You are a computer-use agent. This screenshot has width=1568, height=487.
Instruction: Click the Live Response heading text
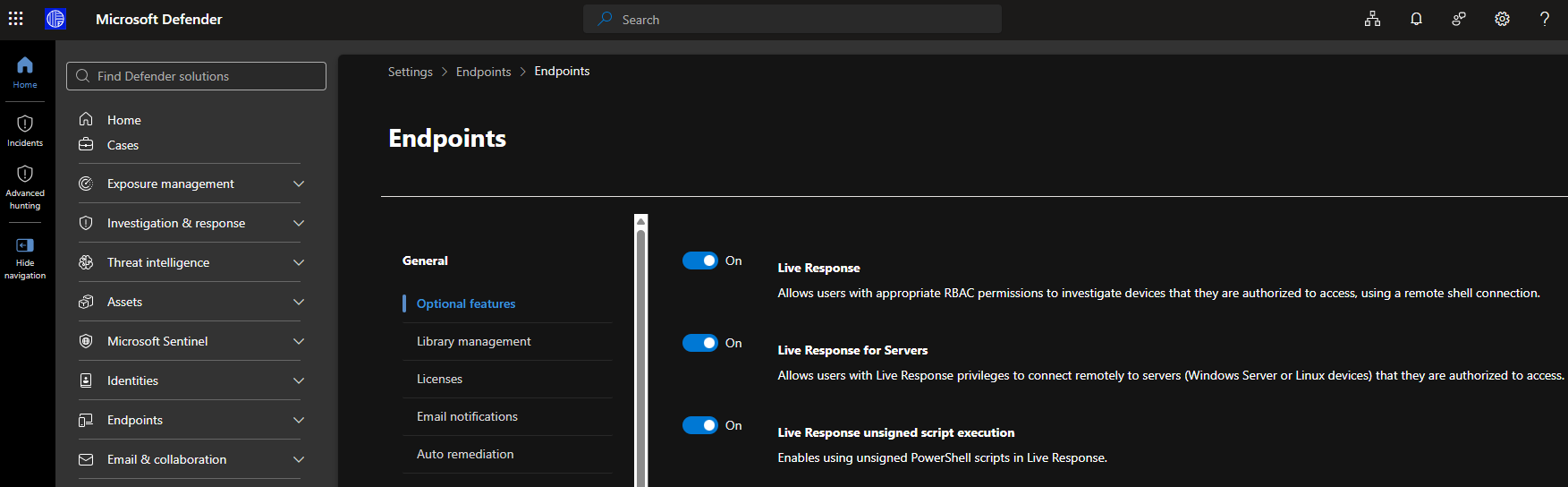click(x=818, y=268)
